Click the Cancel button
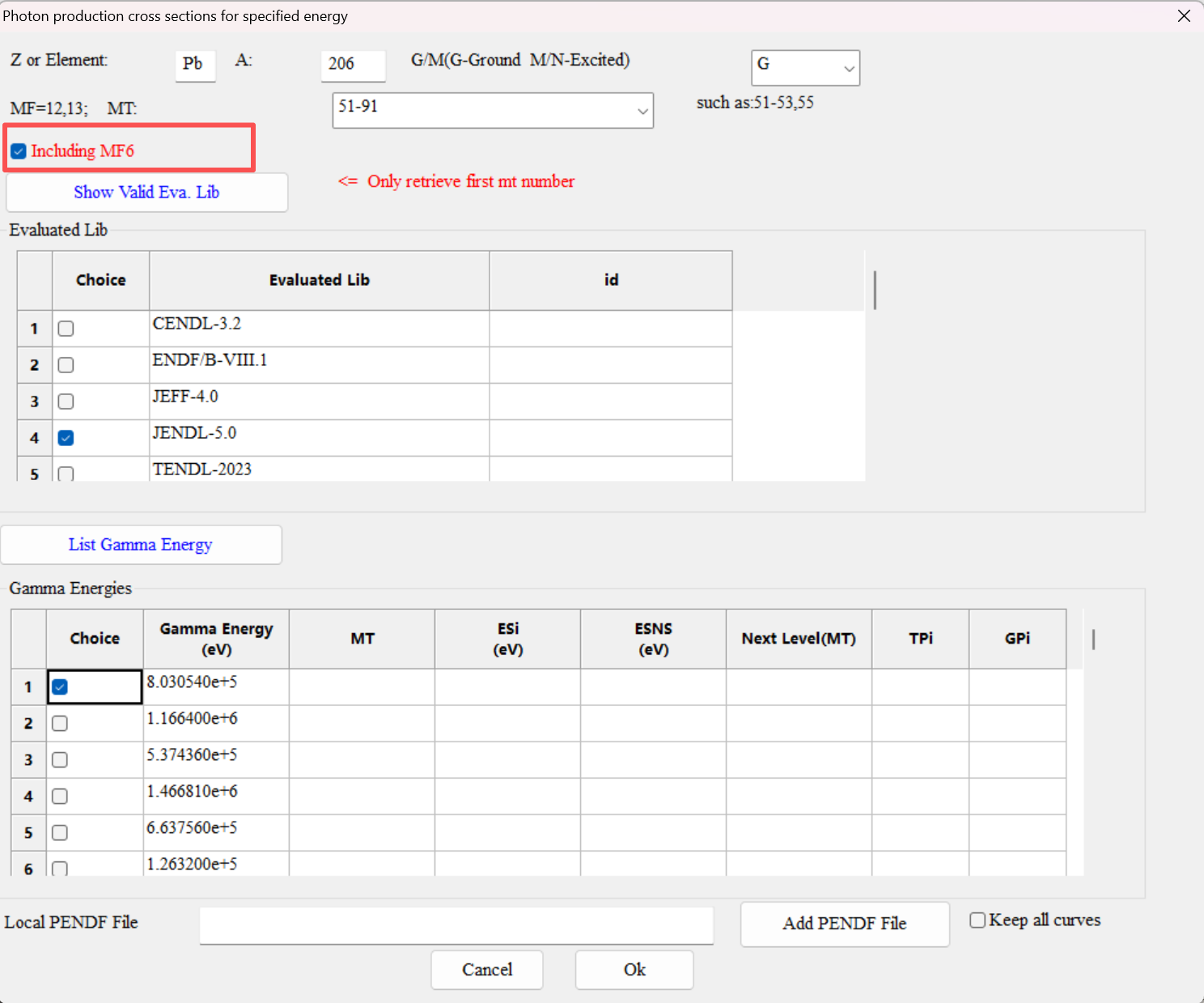The width and height of the screenshot is (1204, 1003). point(486,970)
